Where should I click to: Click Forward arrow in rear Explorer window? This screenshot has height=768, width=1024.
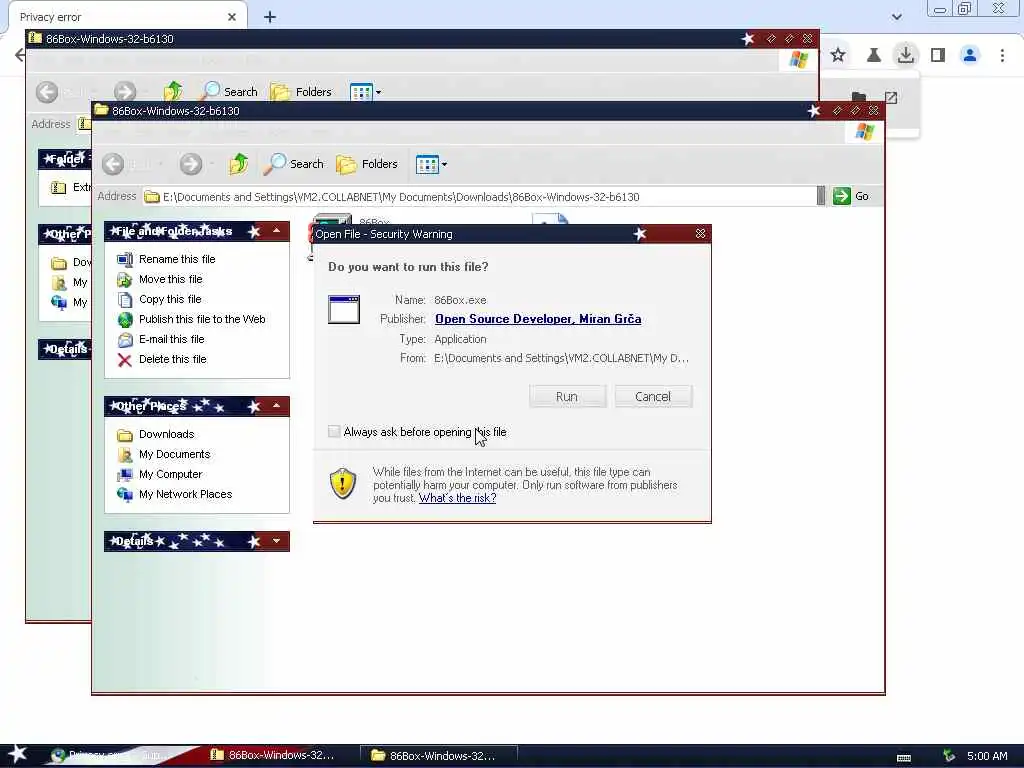tap(125, 92)
